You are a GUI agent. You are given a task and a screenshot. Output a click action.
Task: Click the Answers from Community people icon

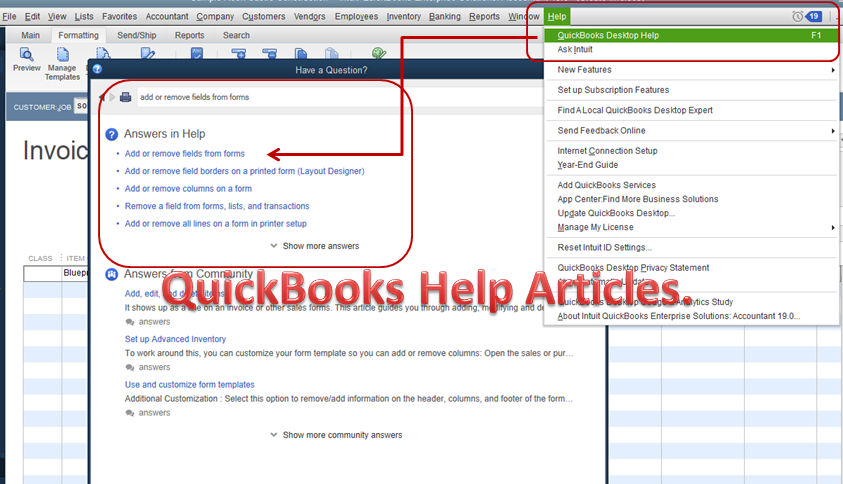click(111, 274)
